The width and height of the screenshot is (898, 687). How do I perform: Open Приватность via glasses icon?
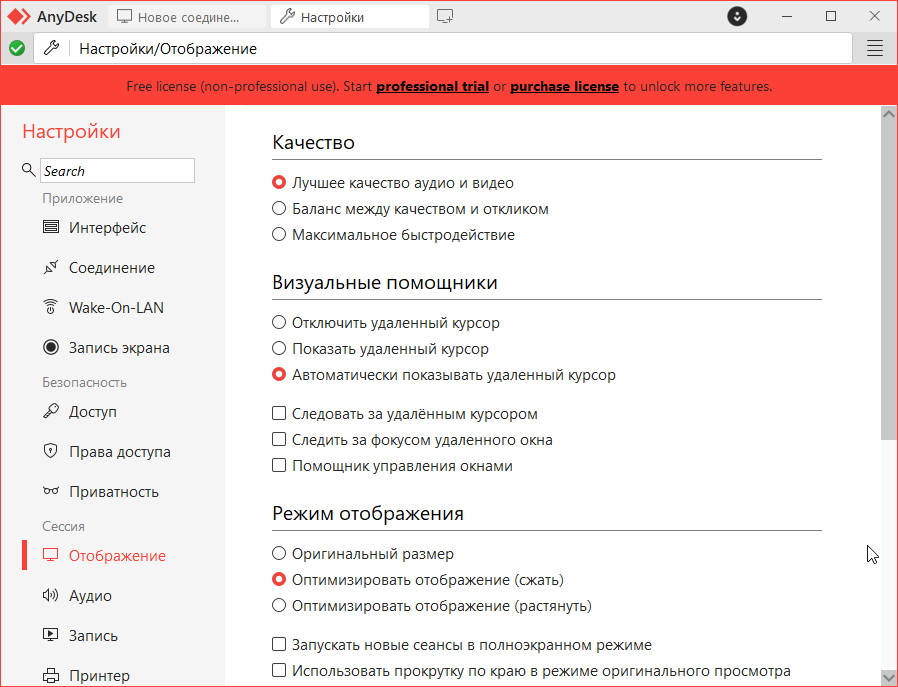[51, 492]
